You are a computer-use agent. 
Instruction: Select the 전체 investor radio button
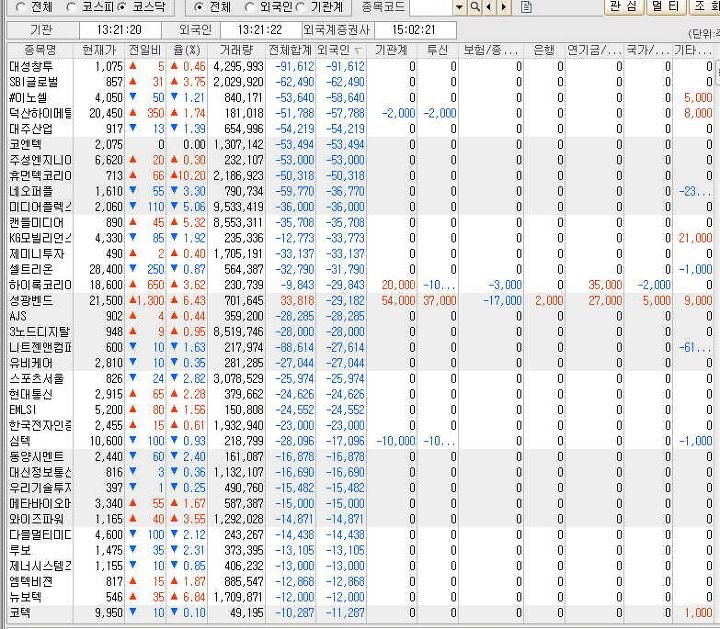(198, 7)
